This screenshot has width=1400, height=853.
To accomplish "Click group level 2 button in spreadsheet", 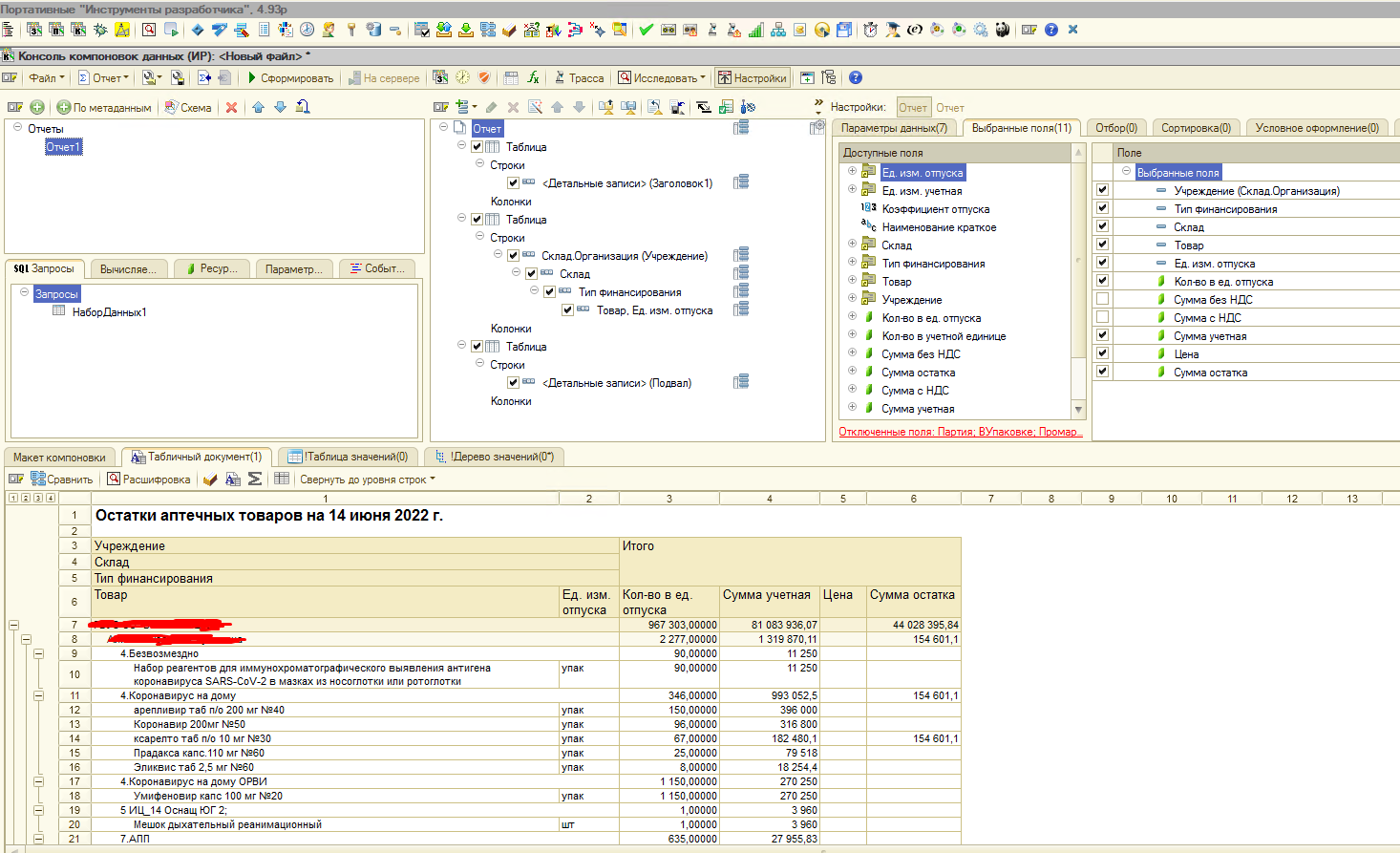I will (25, 498).
